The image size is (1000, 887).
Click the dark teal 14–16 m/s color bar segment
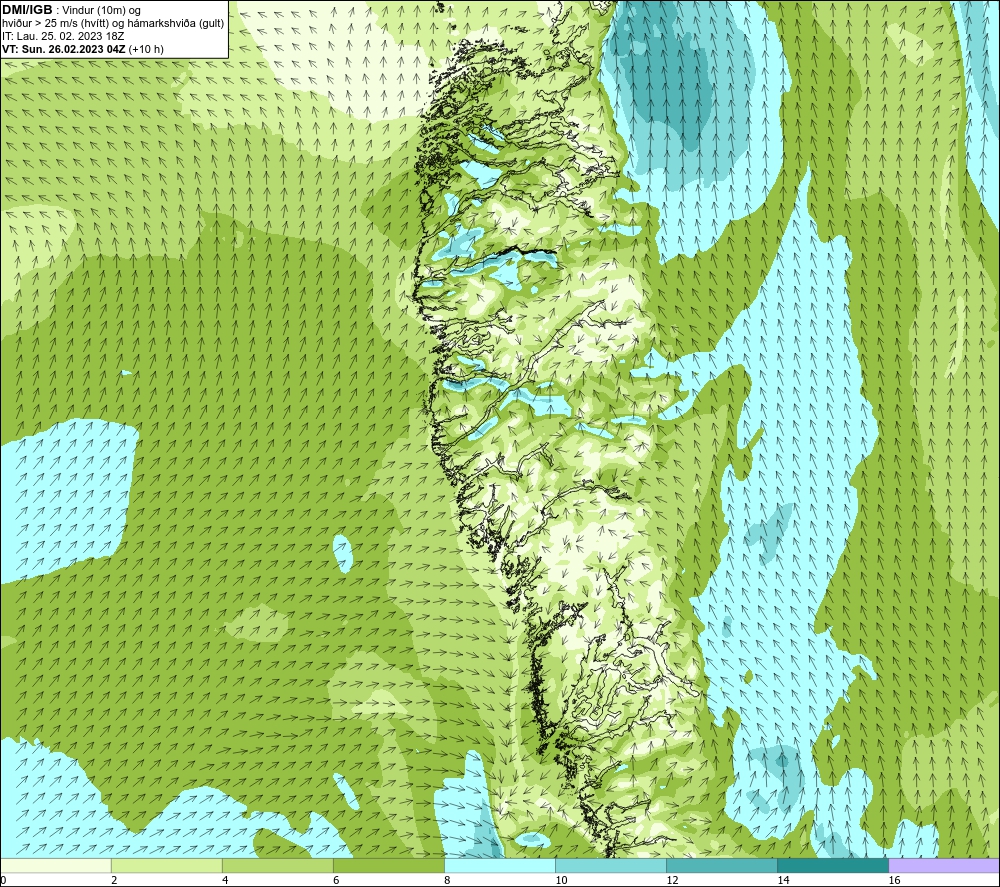(x=833, y=865)
